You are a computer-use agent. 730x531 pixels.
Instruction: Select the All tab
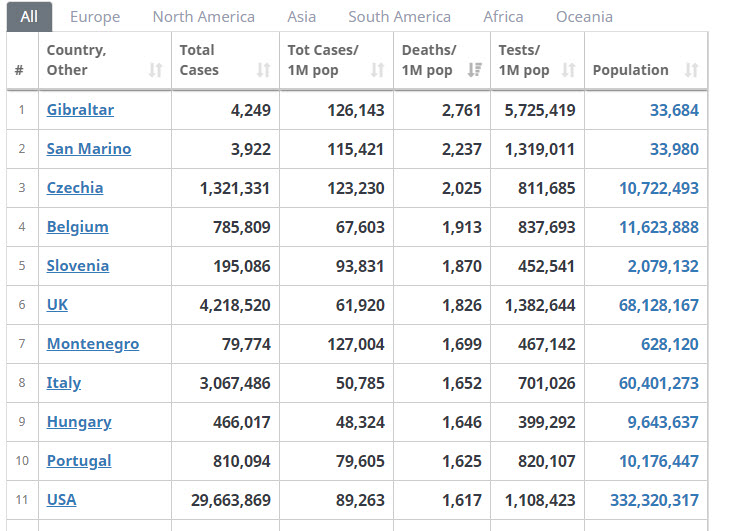(29, 17)
